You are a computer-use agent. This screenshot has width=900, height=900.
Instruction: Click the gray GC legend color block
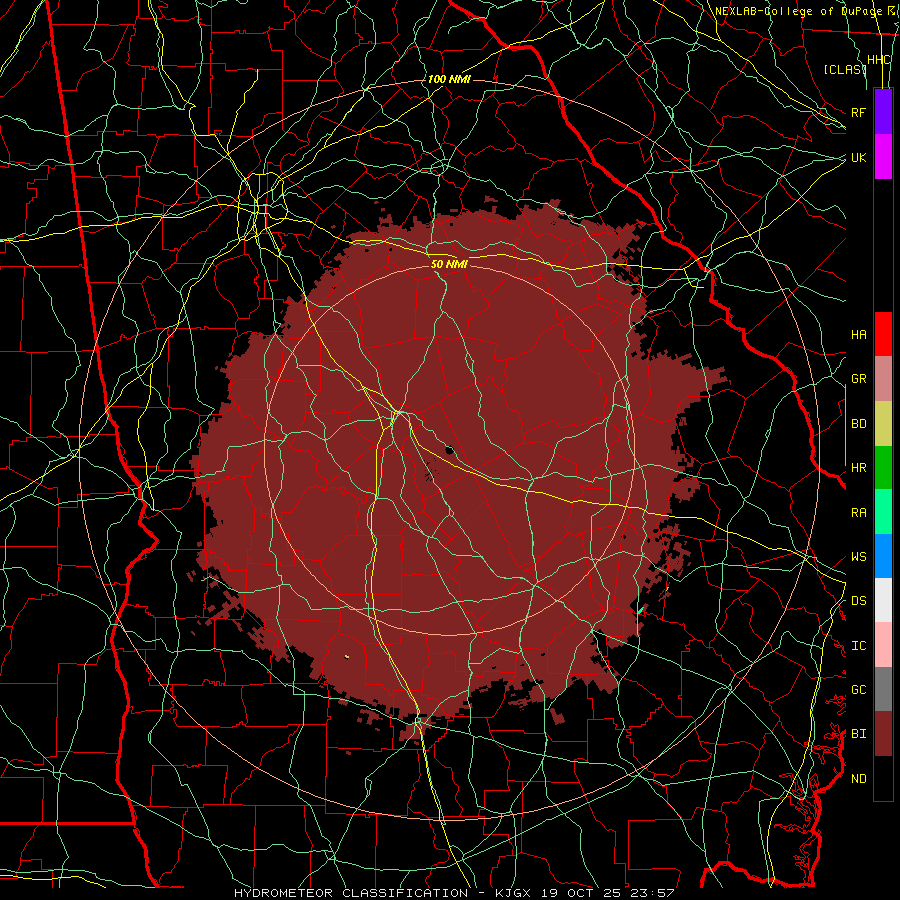point(883,689)
